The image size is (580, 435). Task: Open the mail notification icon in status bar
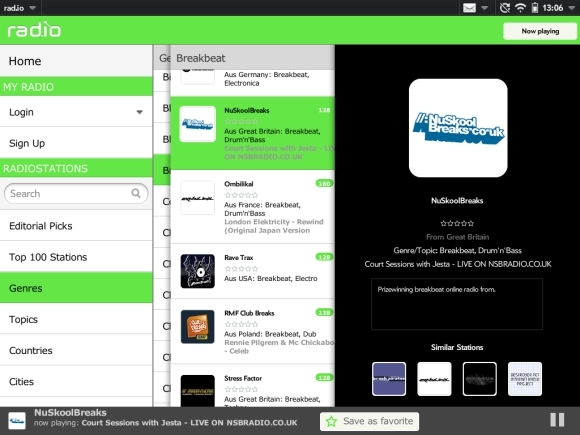click(469, 8)
